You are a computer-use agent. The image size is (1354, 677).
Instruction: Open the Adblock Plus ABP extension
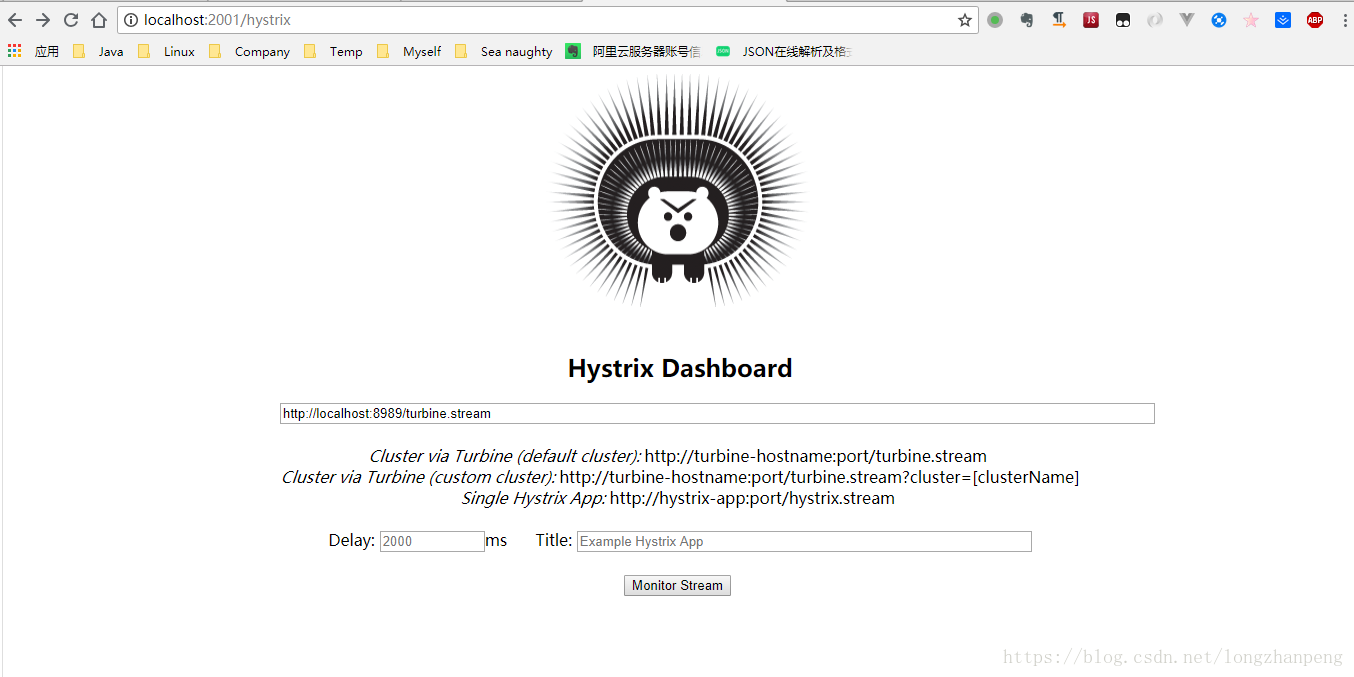[x=1315, y=20]
